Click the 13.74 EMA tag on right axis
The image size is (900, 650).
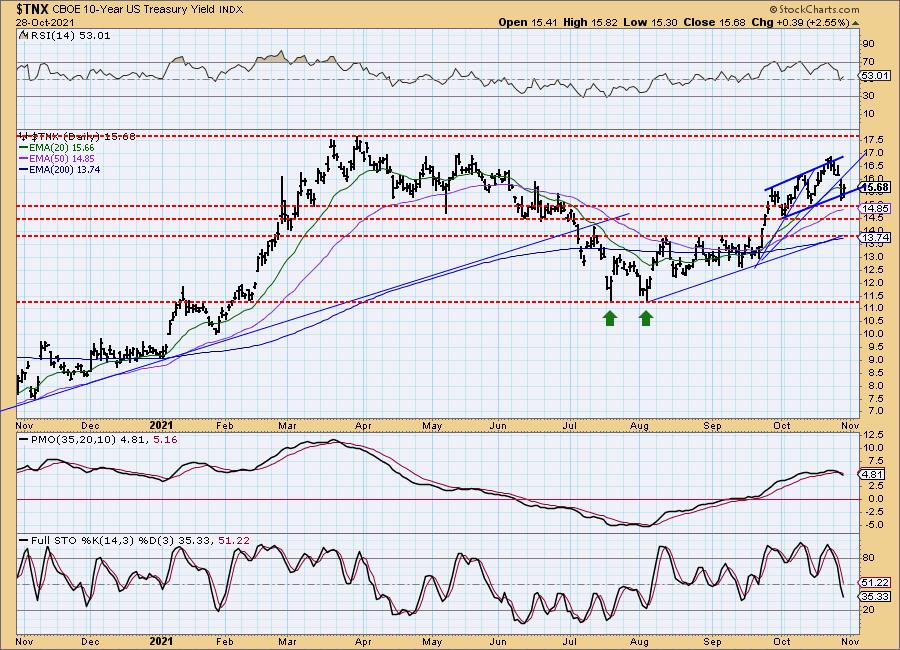[x=876, y=238]
